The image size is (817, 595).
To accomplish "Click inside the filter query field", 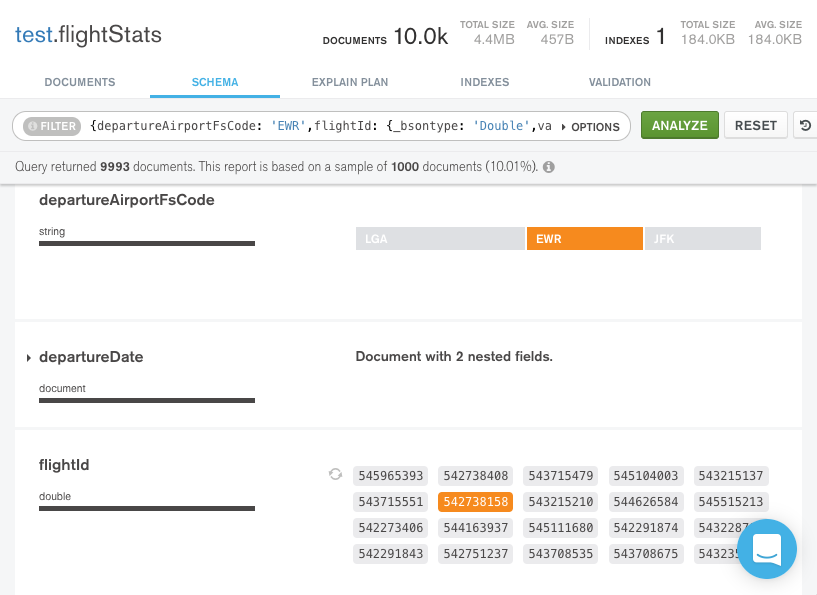I will click(320, 126).
